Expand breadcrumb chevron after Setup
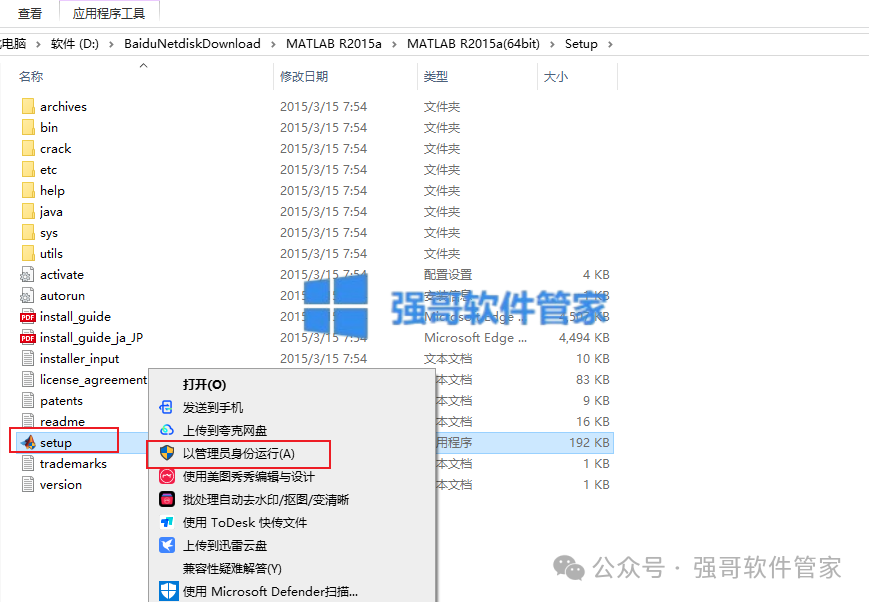The height and width of the screenshot is (602, 869). 610,44
